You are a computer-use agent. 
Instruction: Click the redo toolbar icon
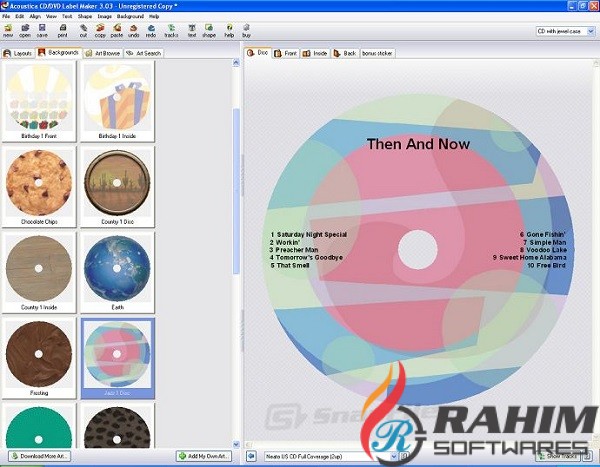[151, 31]
